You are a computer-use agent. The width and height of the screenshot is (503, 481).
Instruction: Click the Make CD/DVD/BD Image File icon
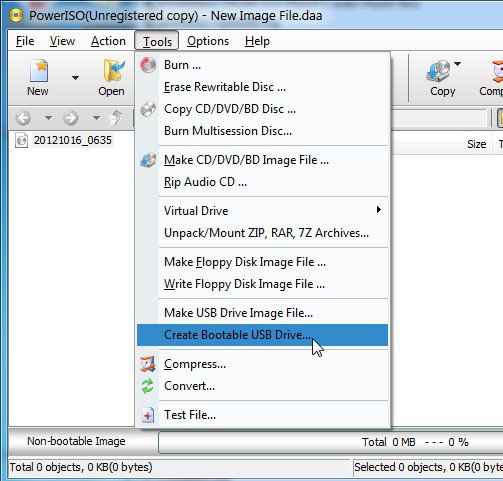(x=148, y=160)
